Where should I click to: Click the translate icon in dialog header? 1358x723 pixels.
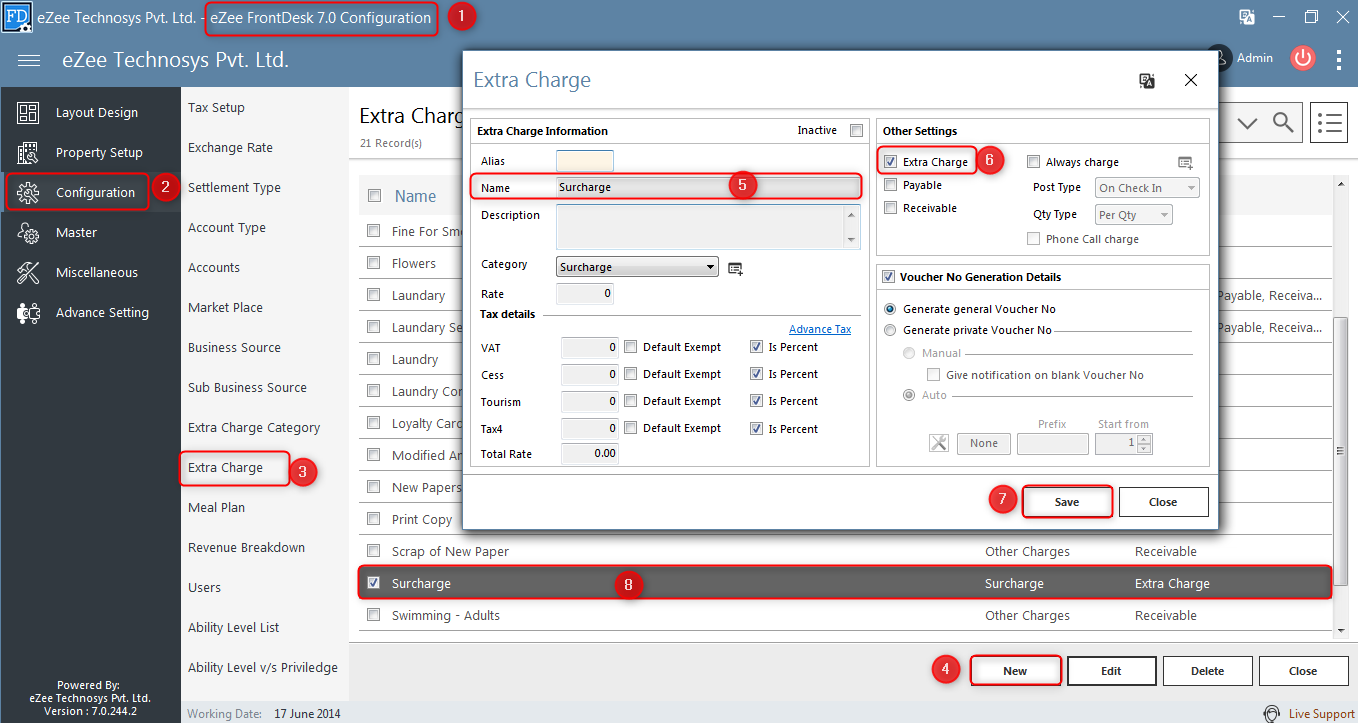pyautogui.click(x=1147, y=81)
